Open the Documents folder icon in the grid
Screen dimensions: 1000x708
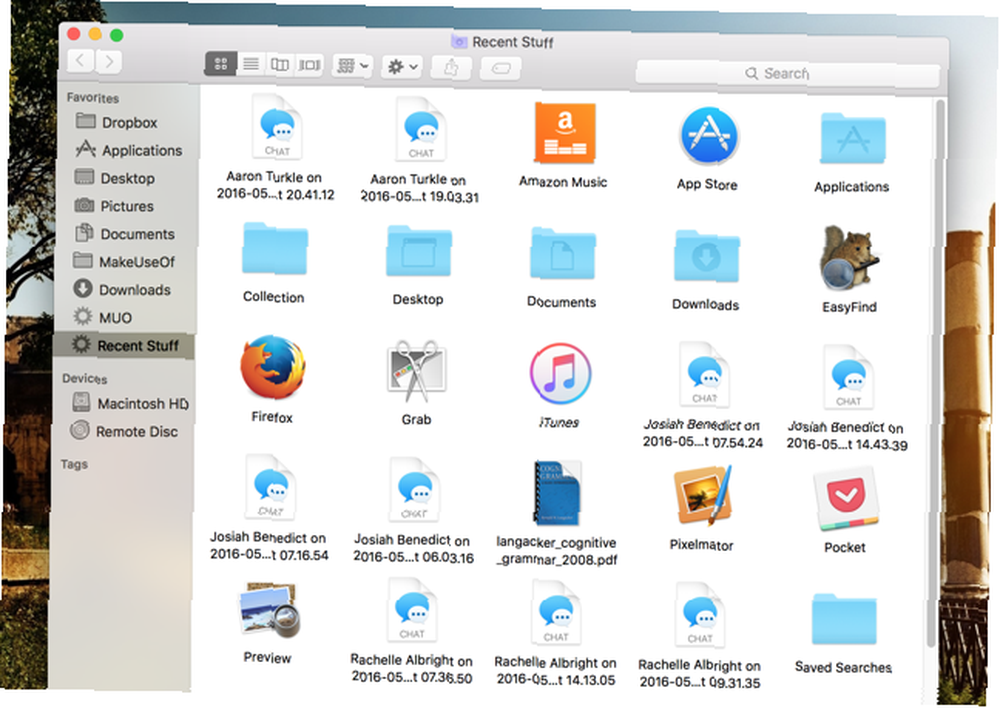click(563, 253)
